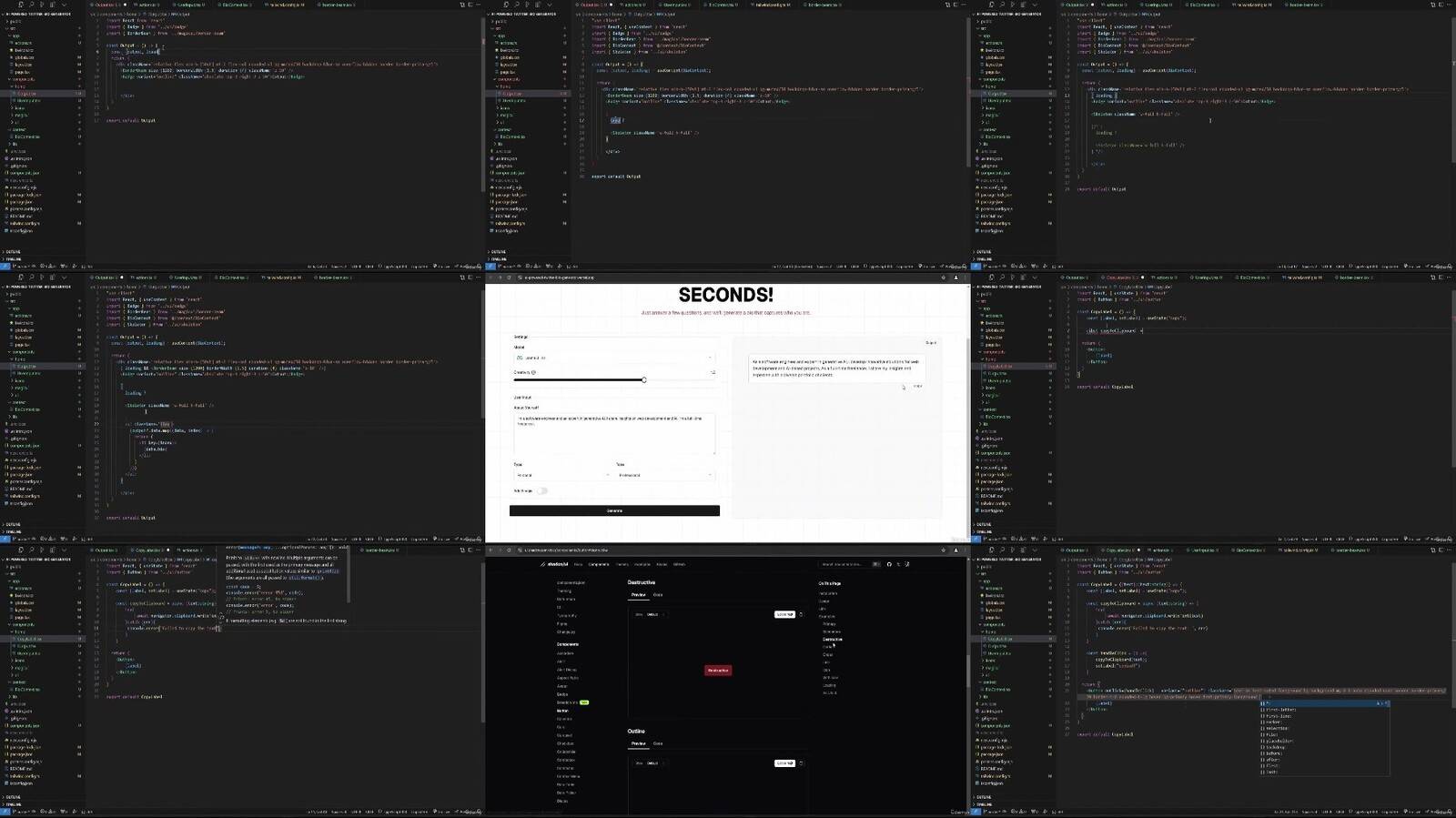This screenshot has height=818, width=1456.
Task: Jump to Installation in On This Page list
Action: click(x=828, y=593)
